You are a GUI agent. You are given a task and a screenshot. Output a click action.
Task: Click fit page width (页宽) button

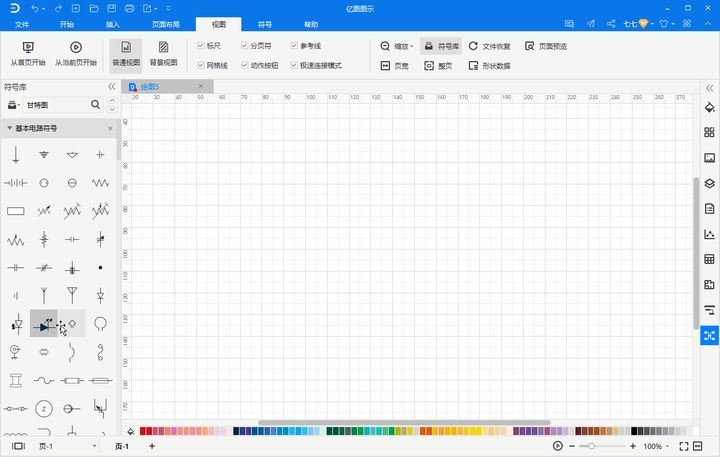click(x=394, y=66)
